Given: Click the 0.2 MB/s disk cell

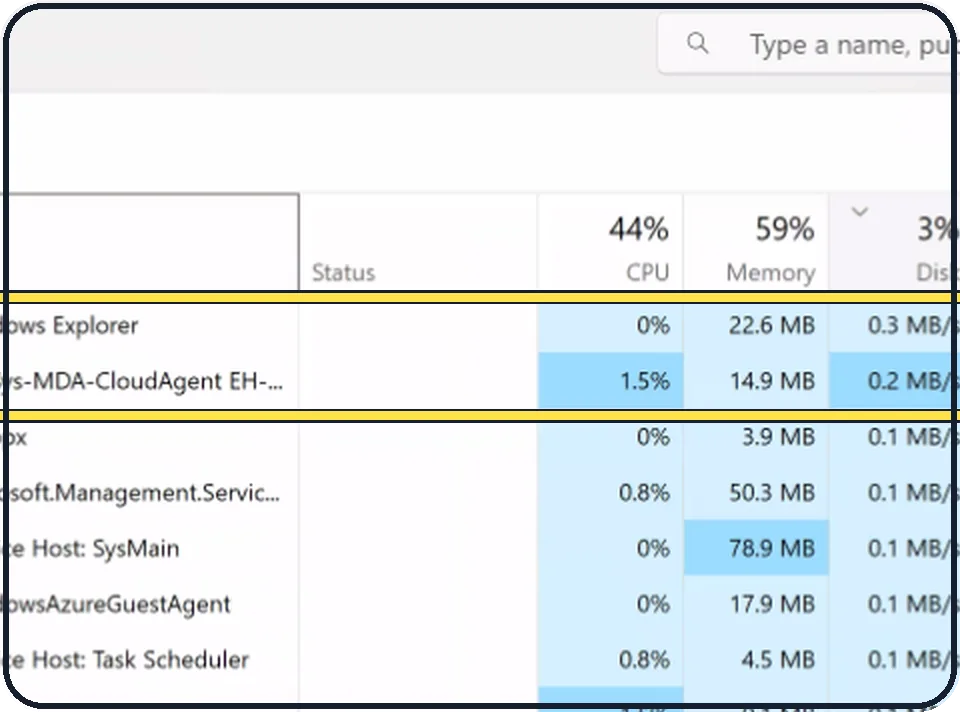Looking at the screenshot, I should [894, 381].
